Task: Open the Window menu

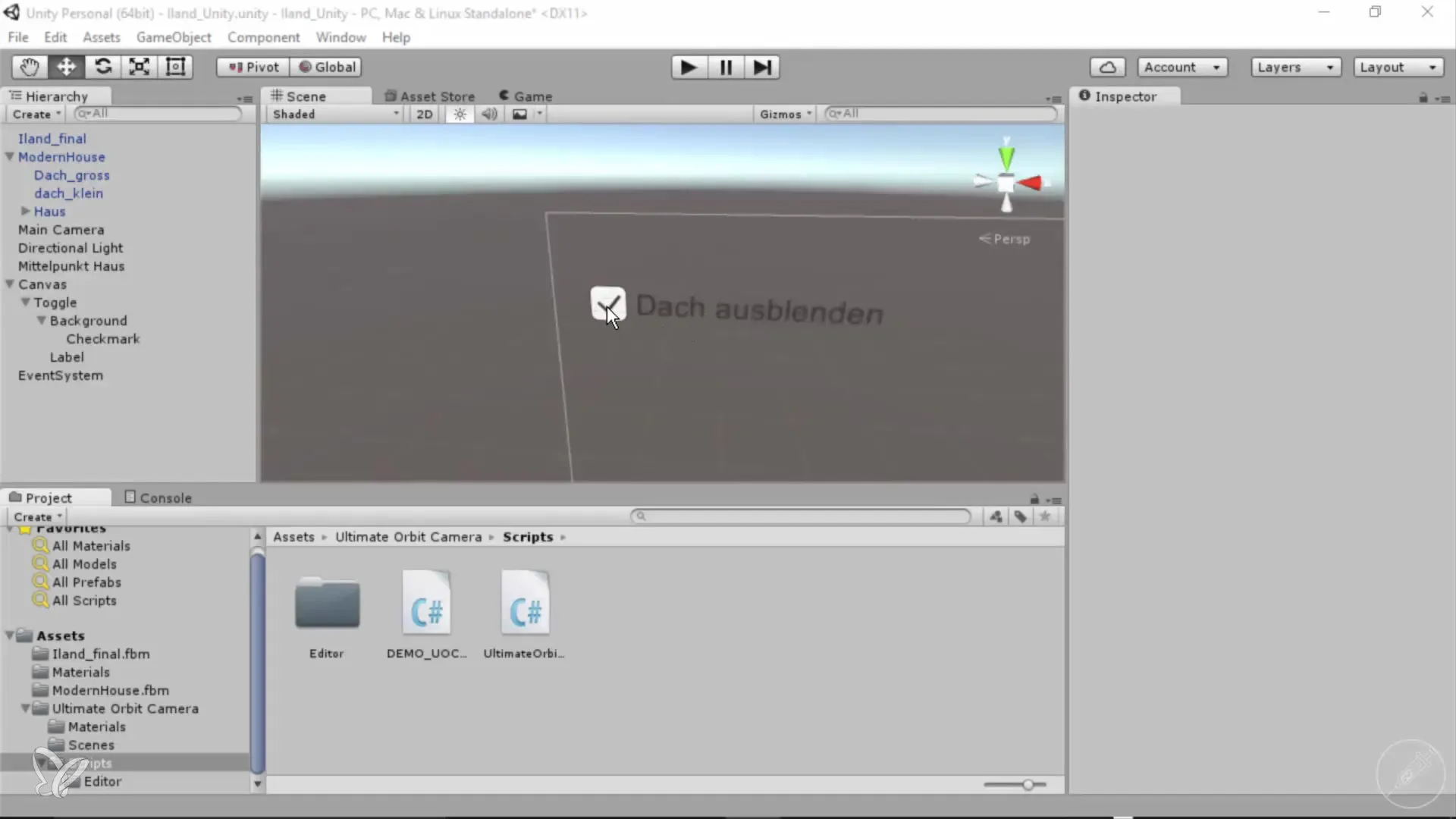Action: [340, 37]
